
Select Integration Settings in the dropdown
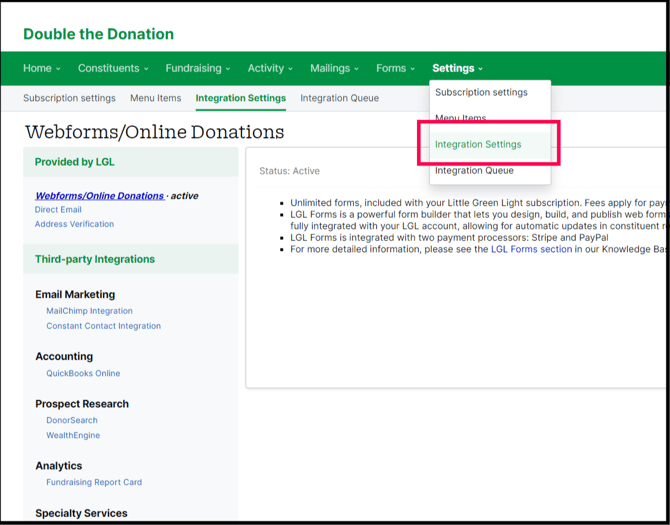478,144
